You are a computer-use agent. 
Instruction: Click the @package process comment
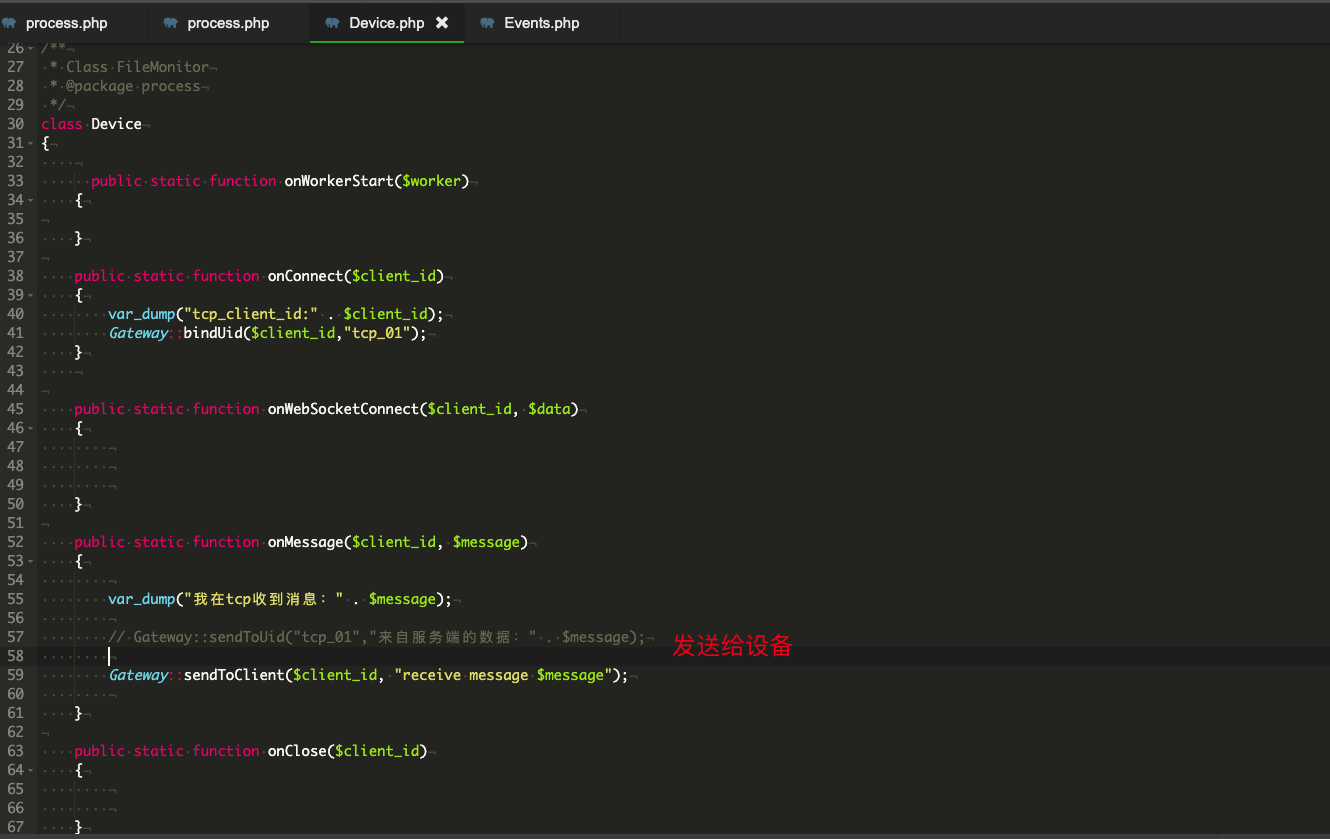(x=133, y=86)
